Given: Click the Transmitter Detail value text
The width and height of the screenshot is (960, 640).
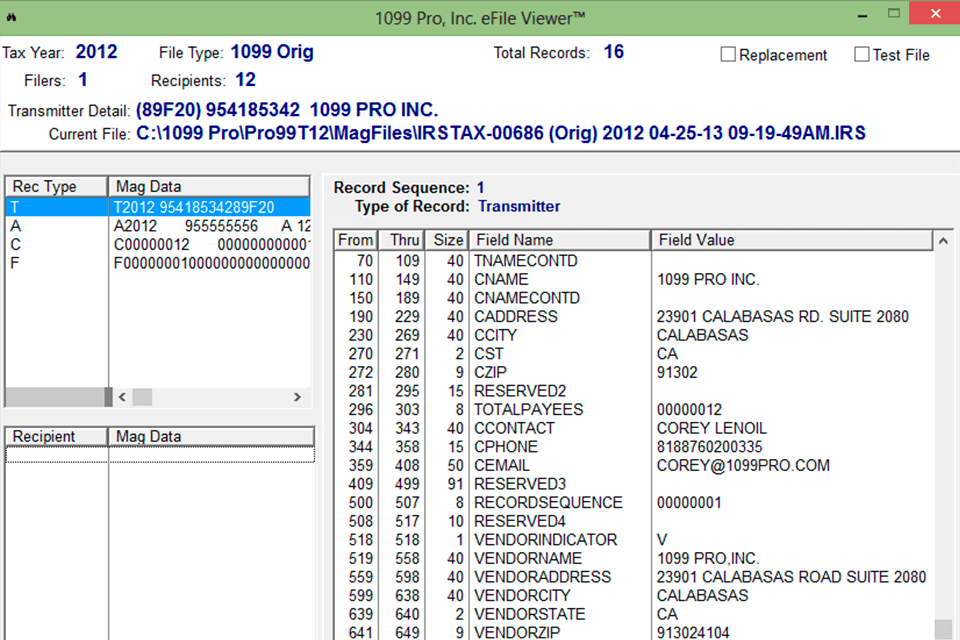Looking at the screenshot, I should pyautogui.click(x=287, y=110).
